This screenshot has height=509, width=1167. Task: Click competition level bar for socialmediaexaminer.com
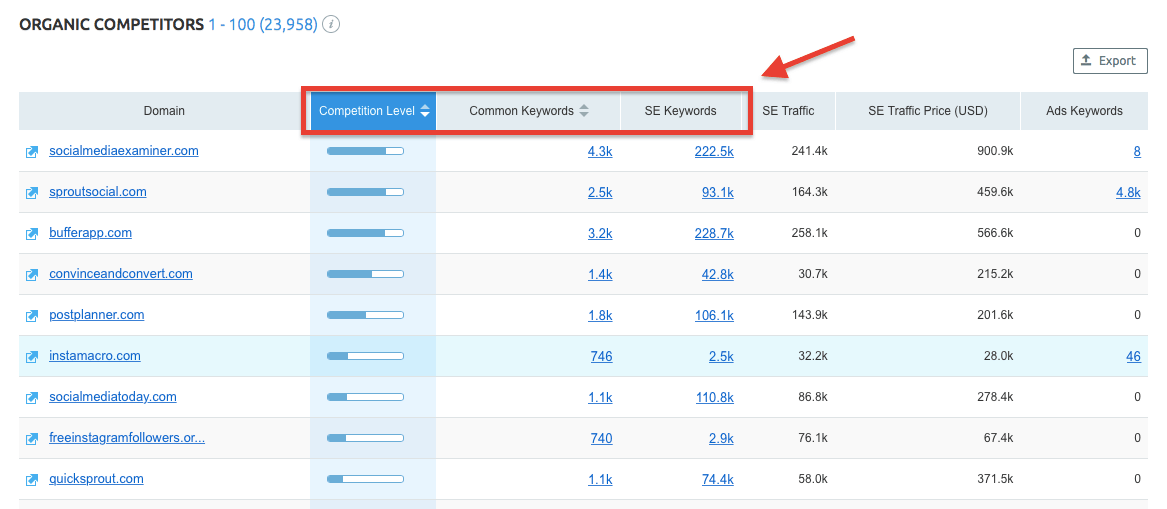365,151
